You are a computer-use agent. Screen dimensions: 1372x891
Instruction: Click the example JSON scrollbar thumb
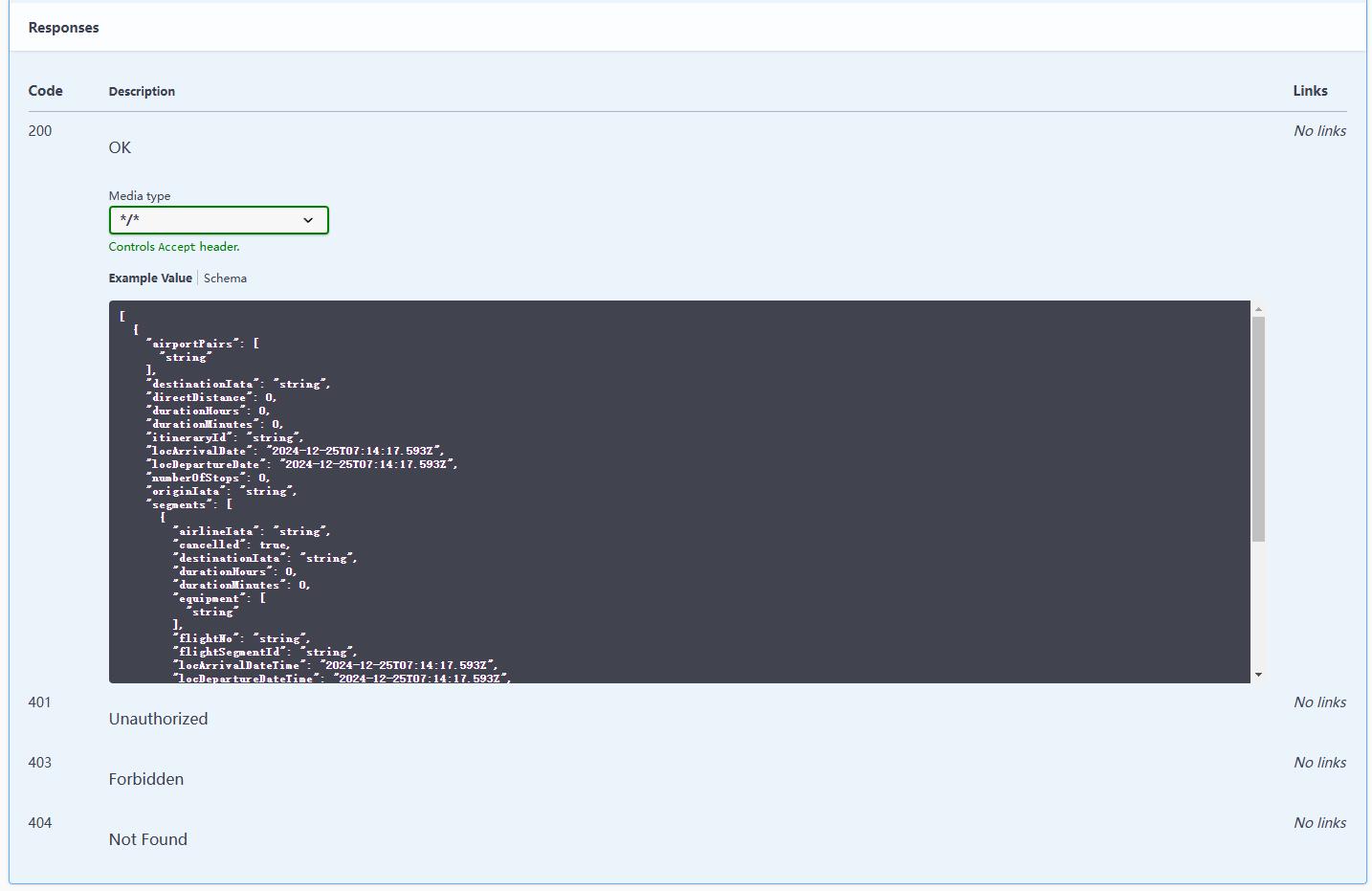tap(1258, 428)
